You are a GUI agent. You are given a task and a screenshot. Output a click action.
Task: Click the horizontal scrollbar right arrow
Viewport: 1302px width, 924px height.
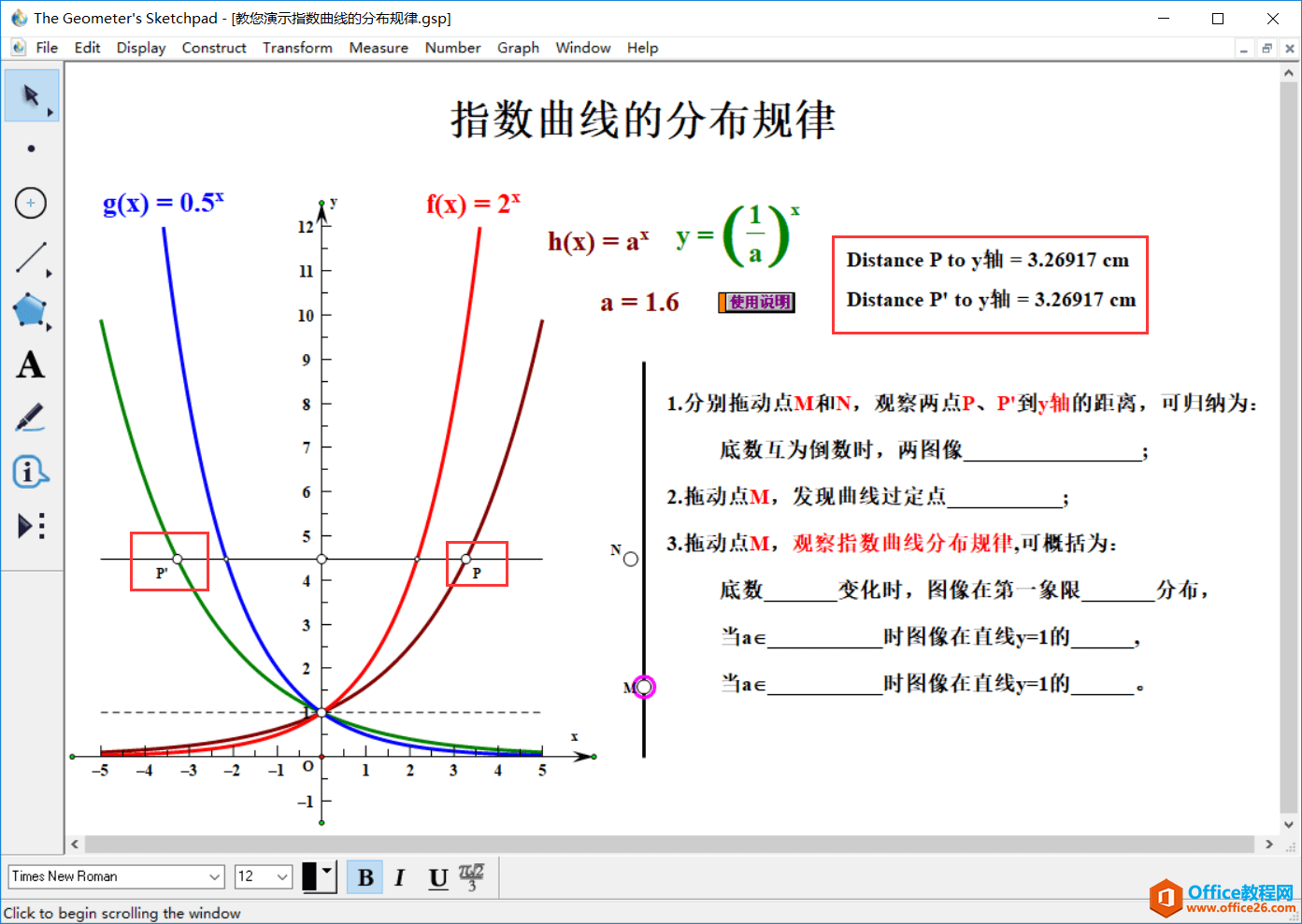1269,844
